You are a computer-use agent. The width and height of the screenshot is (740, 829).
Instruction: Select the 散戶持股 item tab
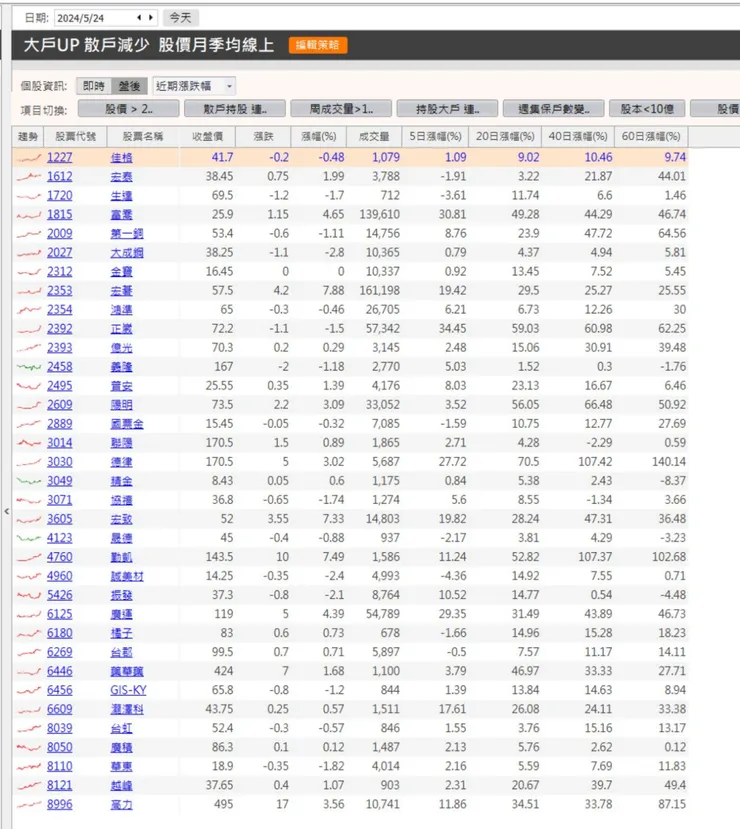[235, 109]
